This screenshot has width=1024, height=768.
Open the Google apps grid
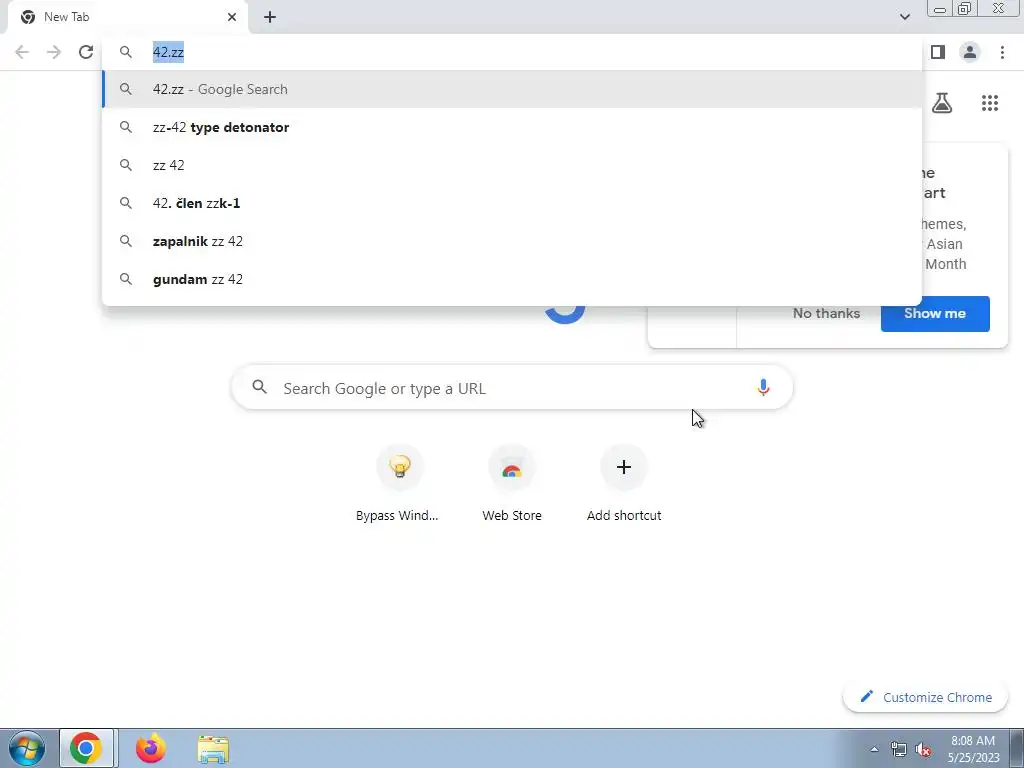click(990, 103)
